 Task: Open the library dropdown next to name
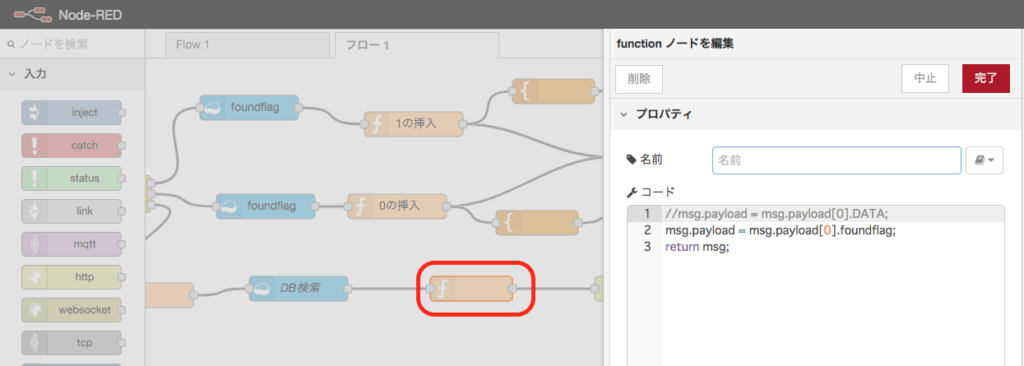point(984,159)
